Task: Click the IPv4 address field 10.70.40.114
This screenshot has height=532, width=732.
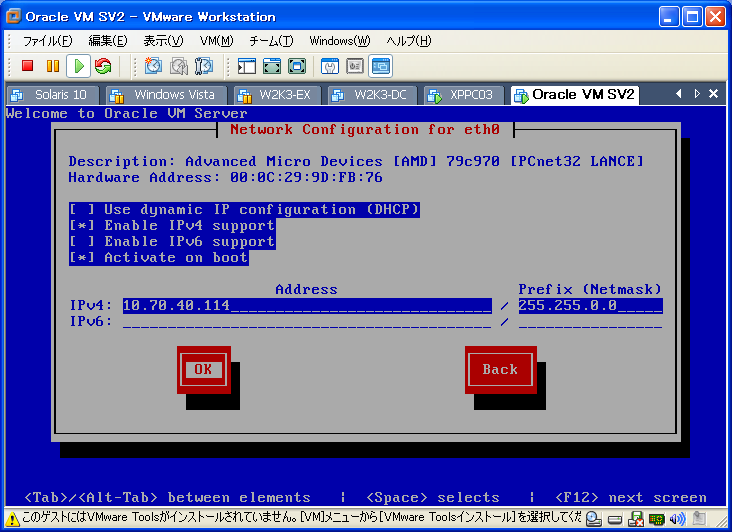Action: coord(307,306)
